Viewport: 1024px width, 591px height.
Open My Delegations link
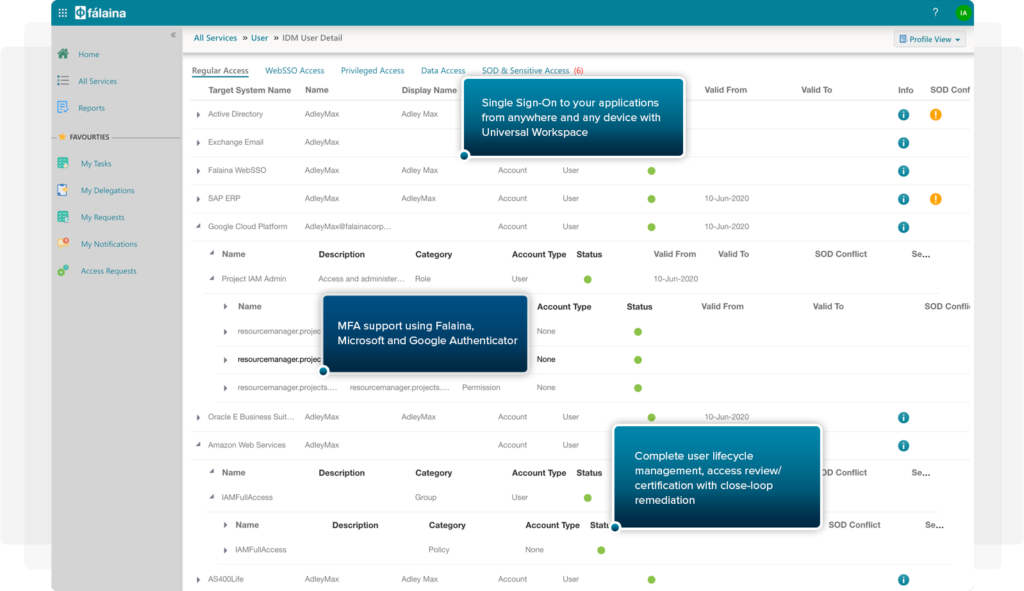click(108, 190)
